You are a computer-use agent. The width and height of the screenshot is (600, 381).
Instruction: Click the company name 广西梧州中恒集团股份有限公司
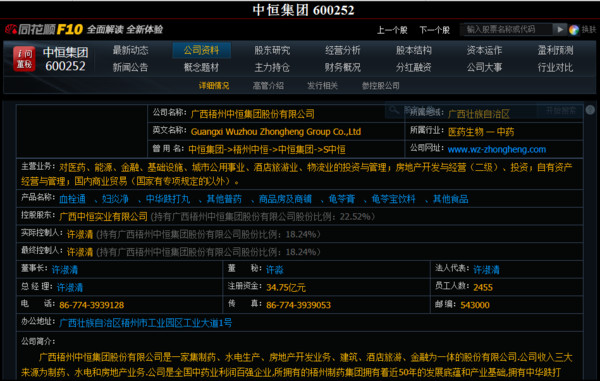coord(253,114)
